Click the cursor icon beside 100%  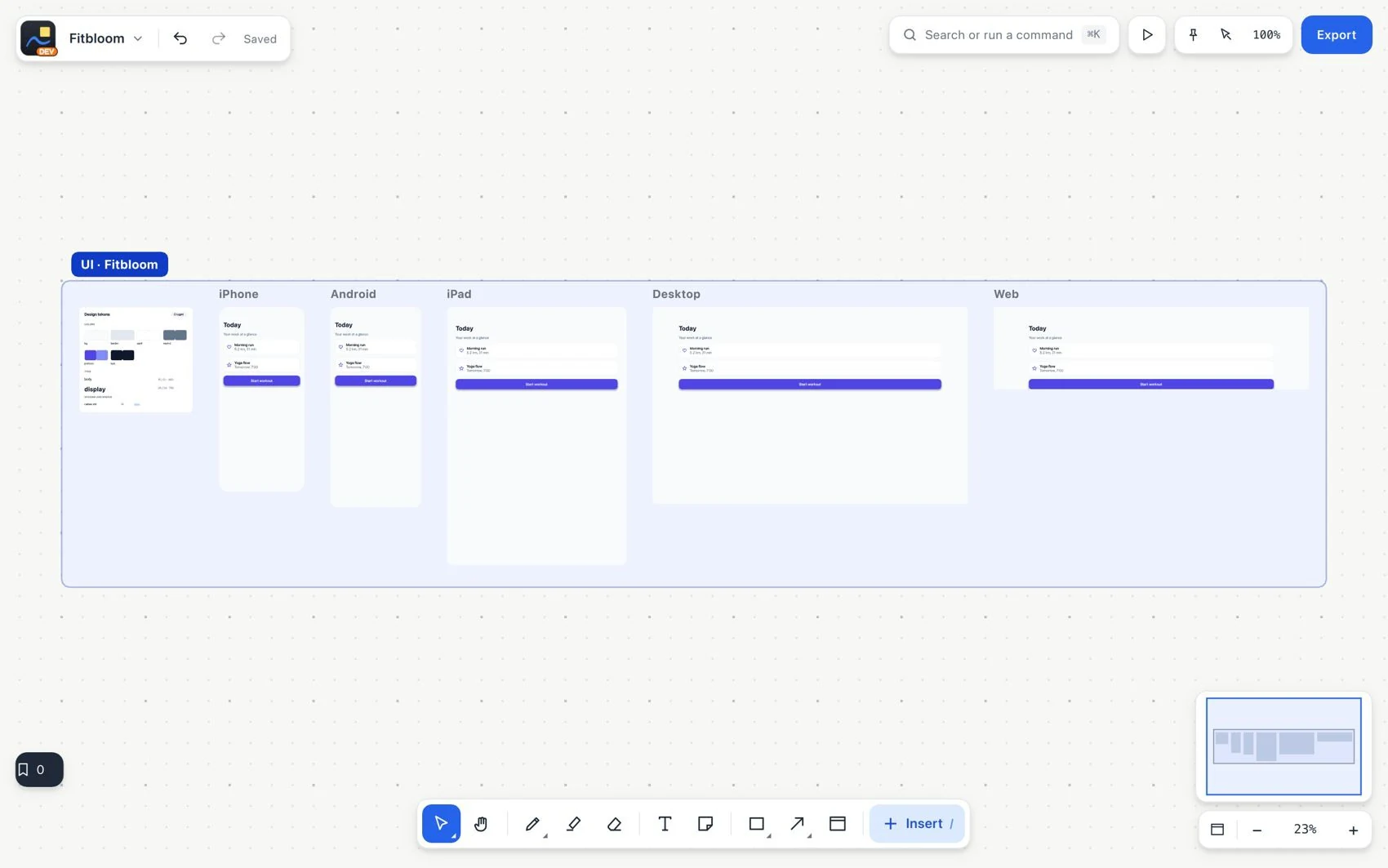[x=1226, y=35]
